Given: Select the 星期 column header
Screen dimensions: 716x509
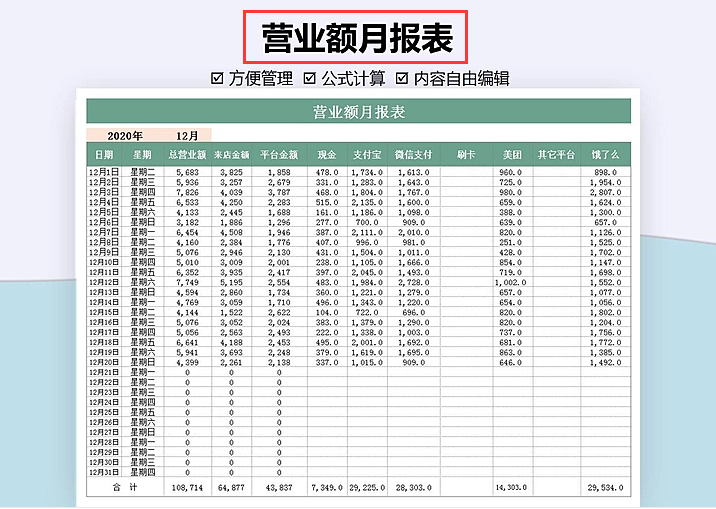Looking at the screenshot, I should [x=142, y=155].
